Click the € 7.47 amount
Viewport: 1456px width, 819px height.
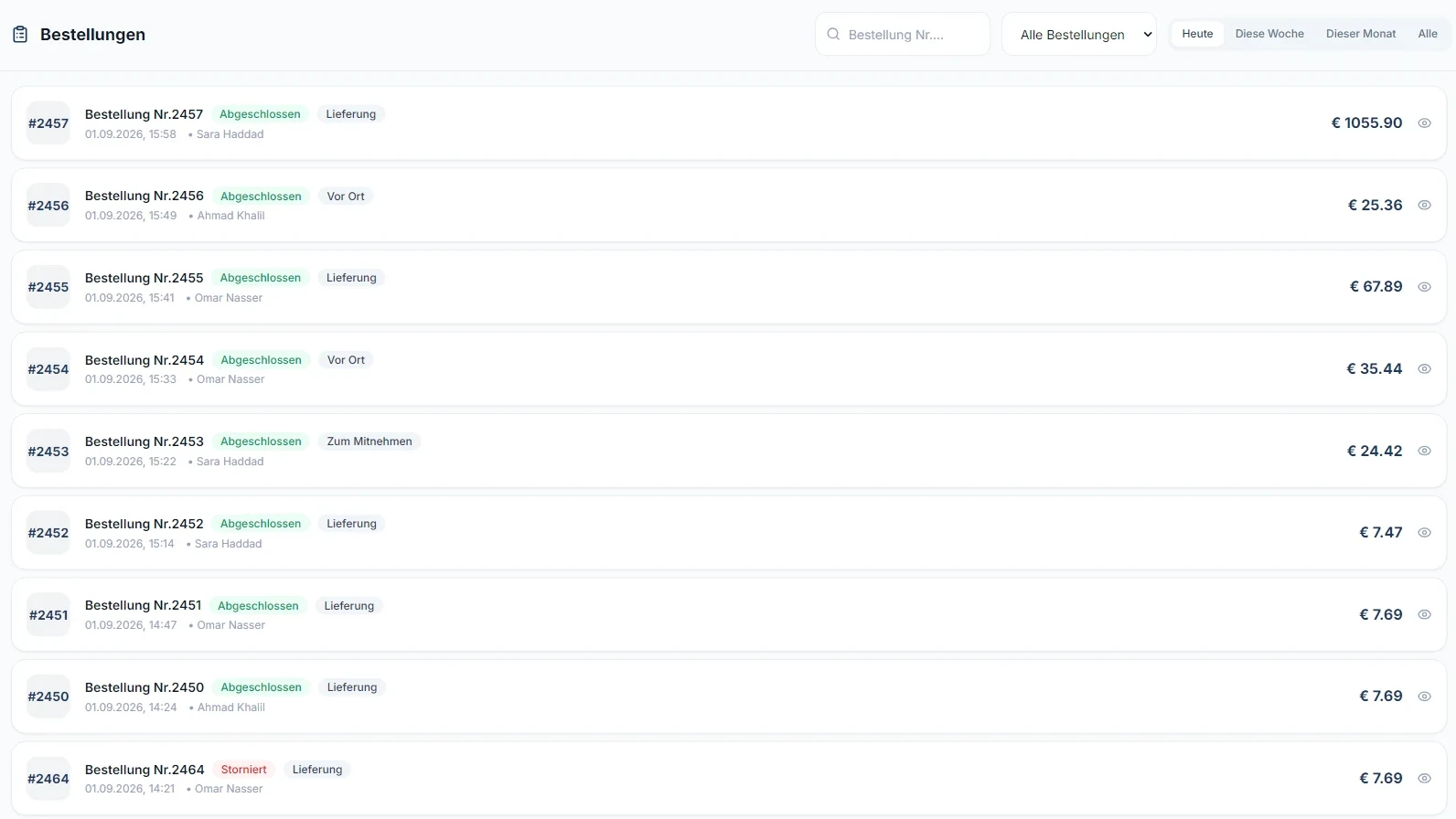pos(1380,533)
